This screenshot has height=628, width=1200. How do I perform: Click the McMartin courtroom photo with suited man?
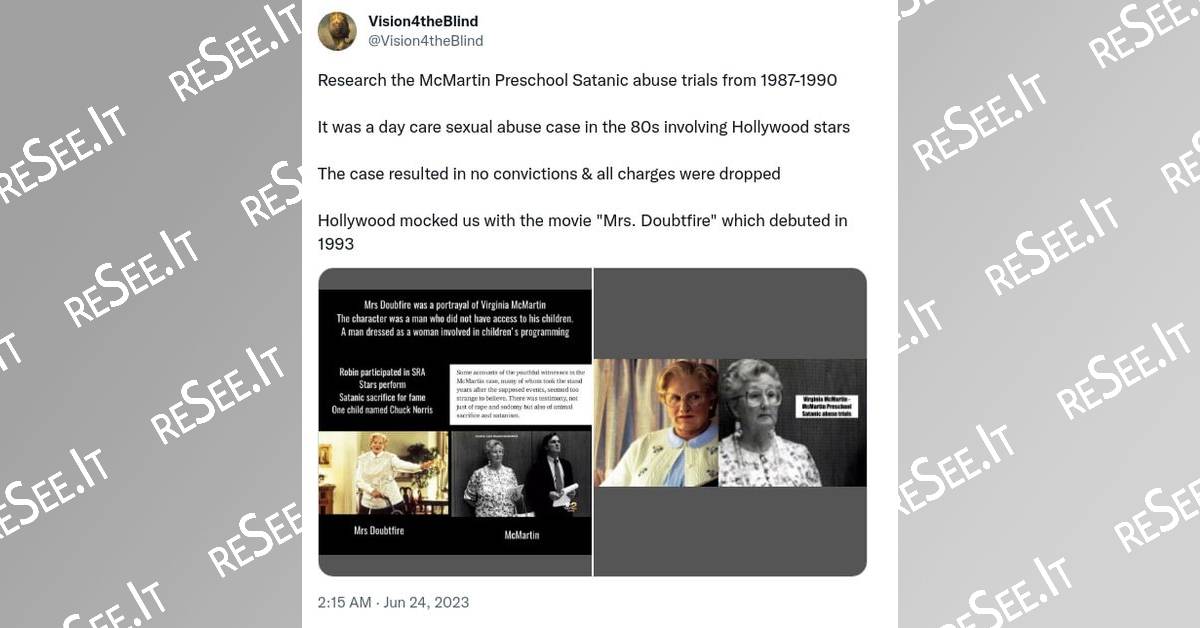click(x=520, y=473)
